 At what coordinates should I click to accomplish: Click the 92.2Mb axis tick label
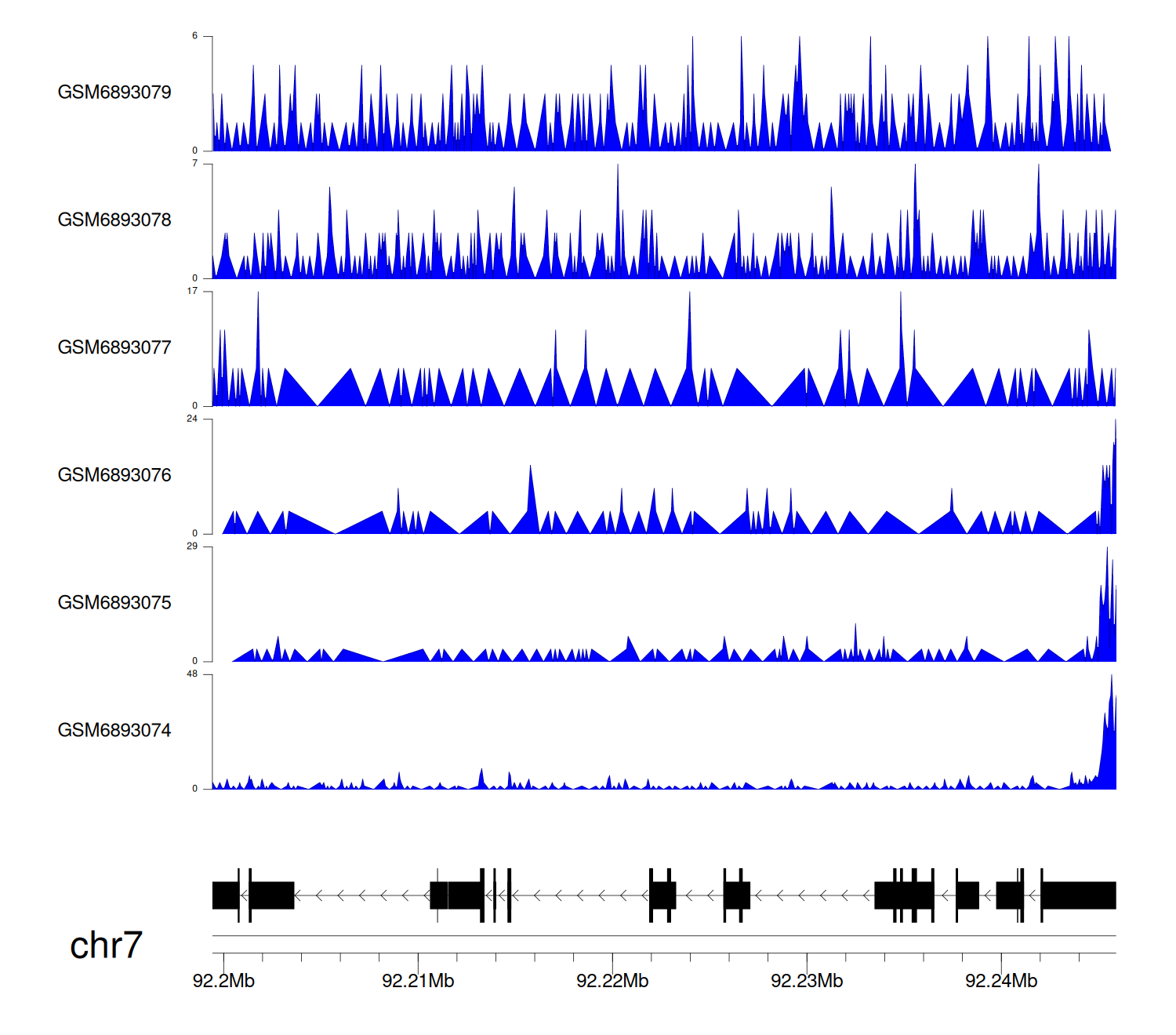223,981
